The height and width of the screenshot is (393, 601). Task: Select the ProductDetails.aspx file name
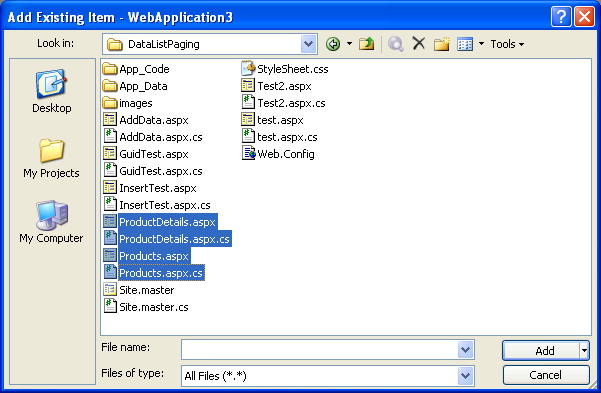point(167,222)
